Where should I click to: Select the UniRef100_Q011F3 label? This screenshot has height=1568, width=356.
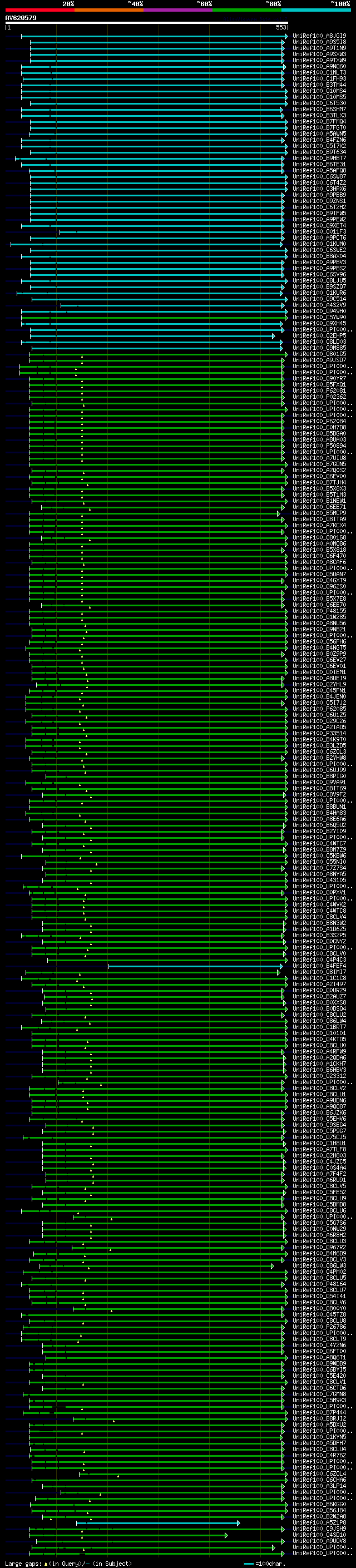319,232
